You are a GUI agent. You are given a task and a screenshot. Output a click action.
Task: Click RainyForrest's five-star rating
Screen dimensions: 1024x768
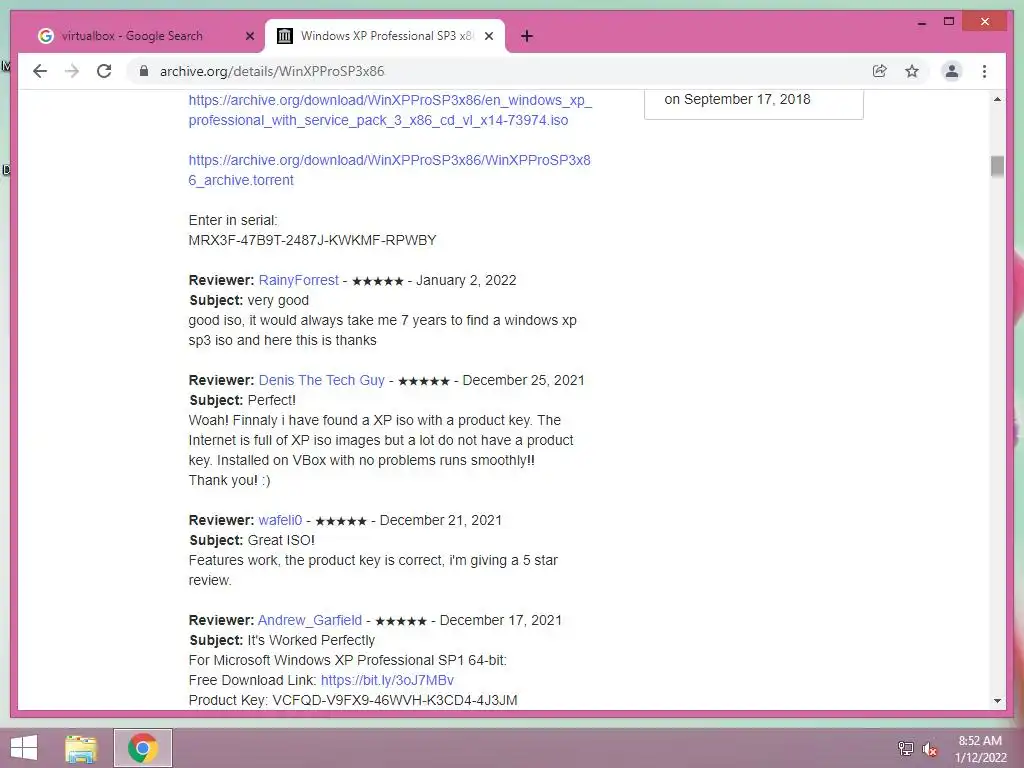[377, 281]
